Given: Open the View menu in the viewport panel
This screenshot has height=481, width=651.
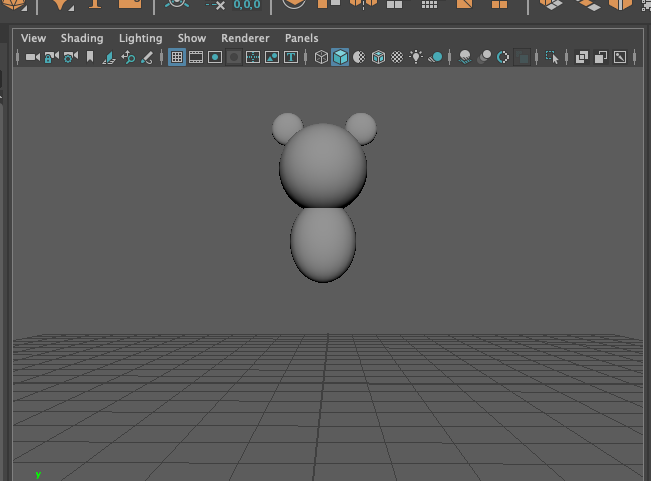Looking at the screenshot, I should [33, 38].
